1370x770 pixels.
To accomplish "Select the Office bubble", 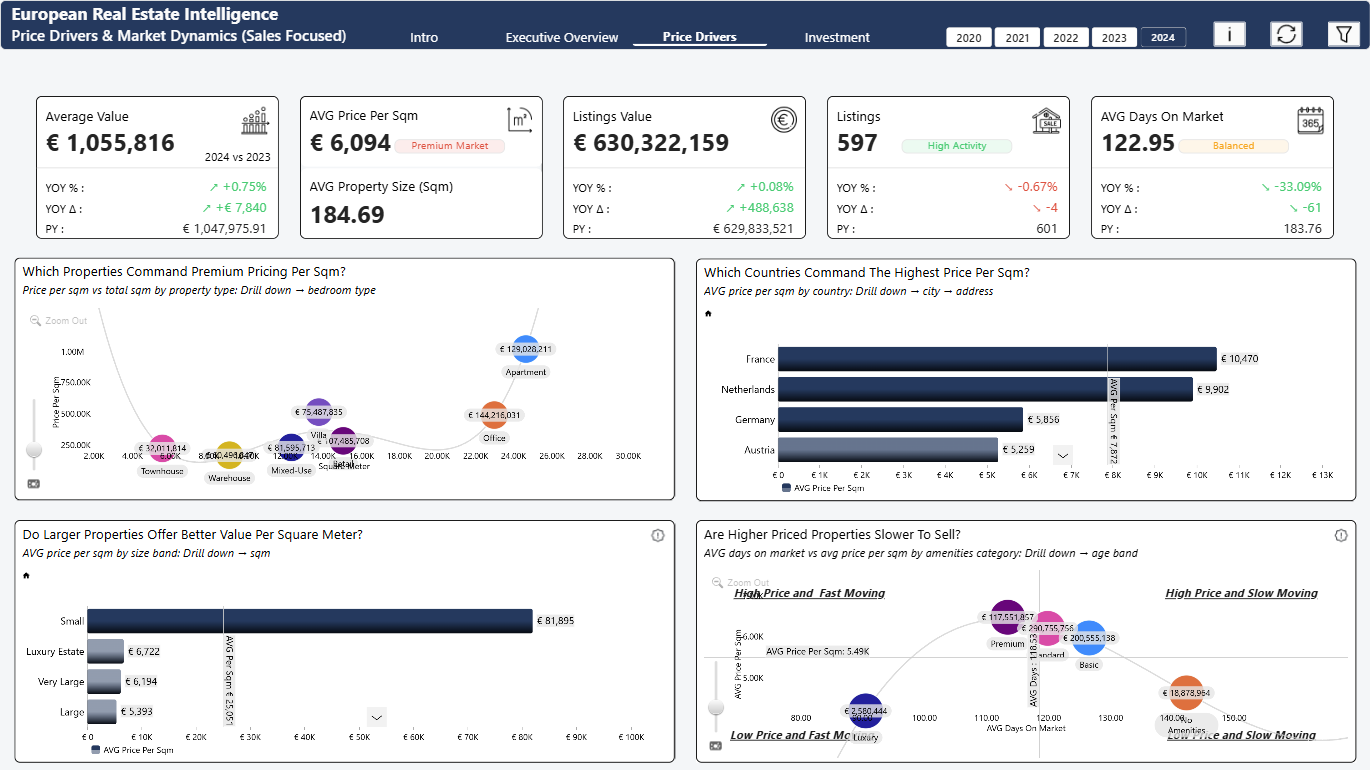I will [x=494, y=415].
